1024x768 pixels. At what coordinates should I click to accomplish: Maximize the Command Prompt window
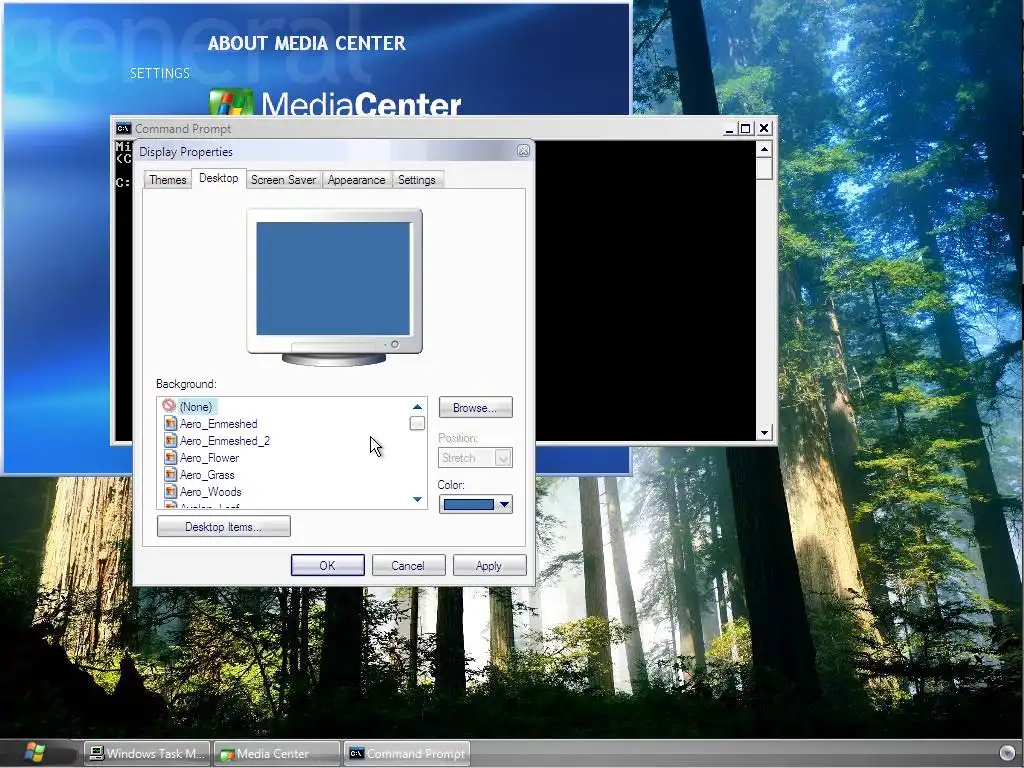[x=745, y=129]
